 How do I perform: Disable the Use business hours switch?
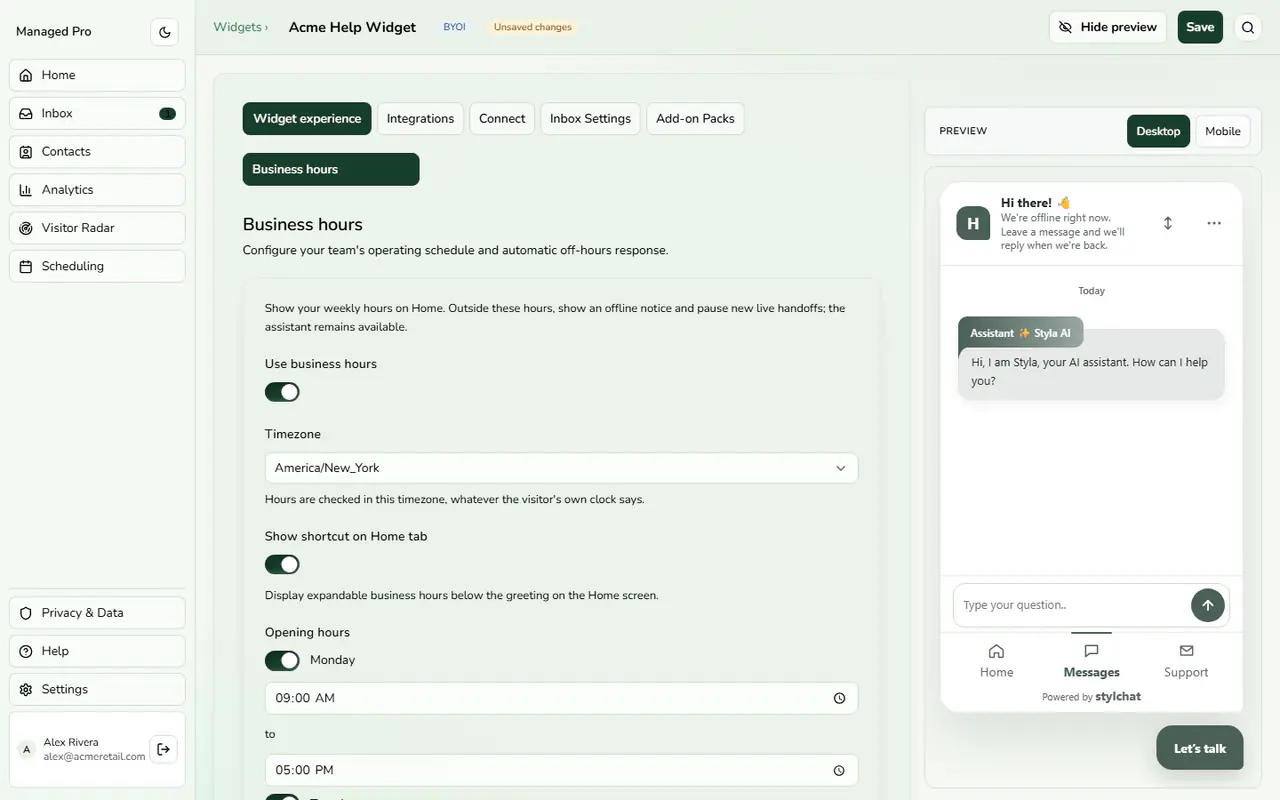coord(282,392)
